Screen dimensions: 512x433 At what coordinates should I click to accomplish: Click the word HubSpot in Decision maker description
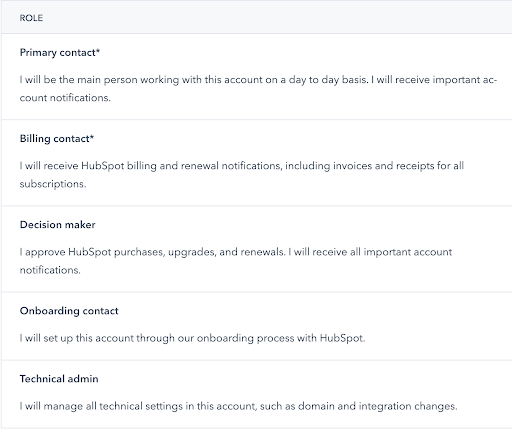[90, 252]
